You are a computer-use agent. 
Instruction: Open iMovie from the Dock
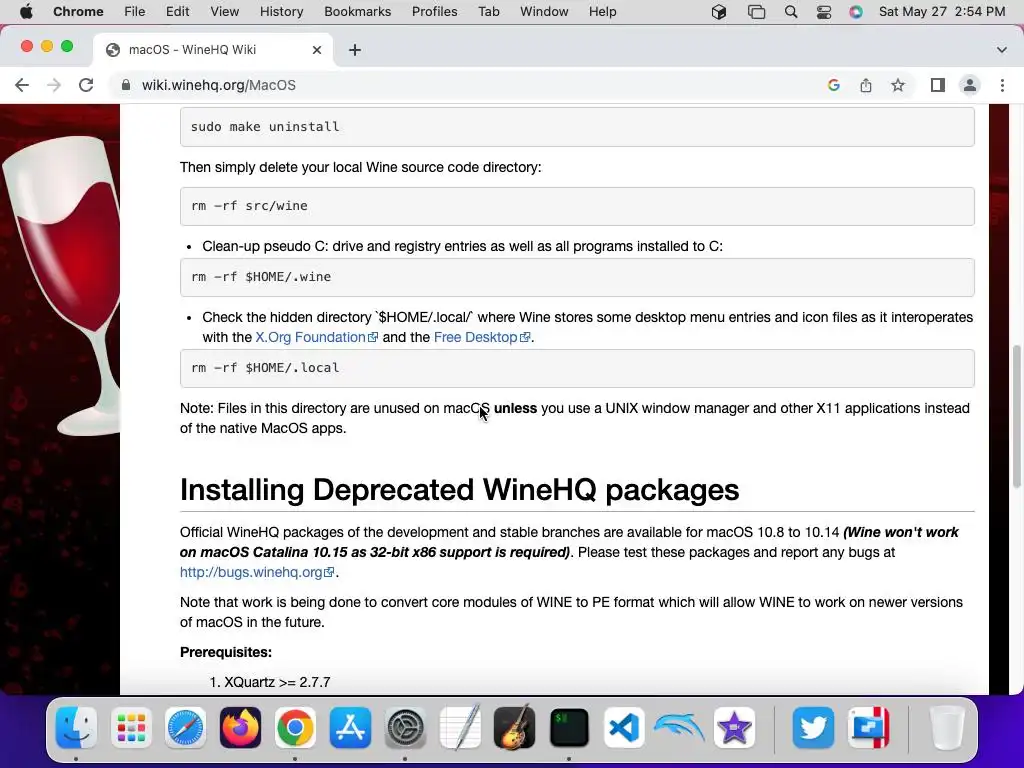[734, 728]
